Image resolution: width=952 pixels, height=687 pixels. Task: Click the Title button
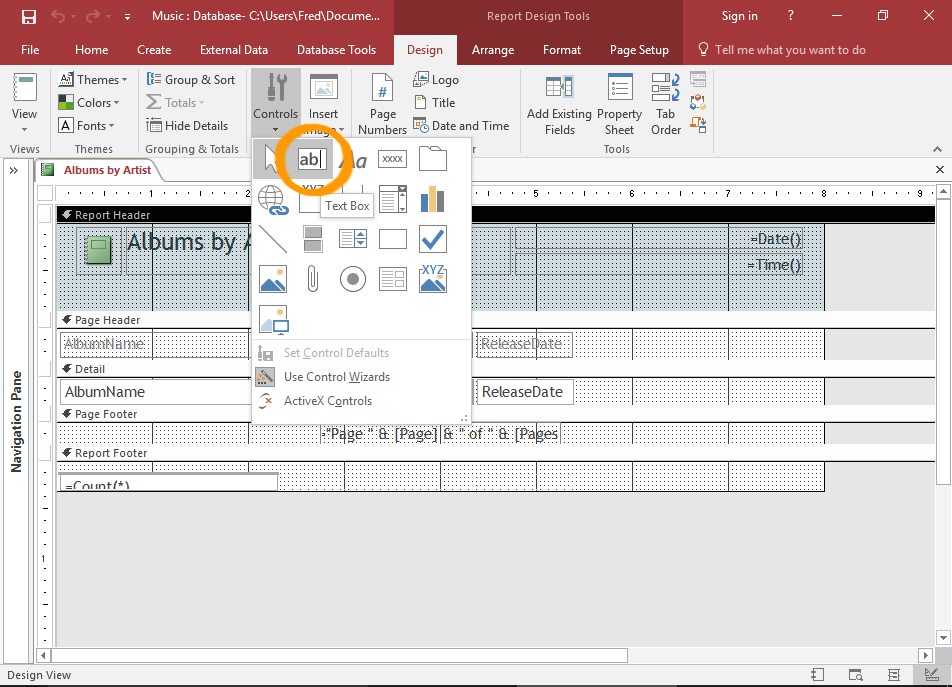pos(435,103)
